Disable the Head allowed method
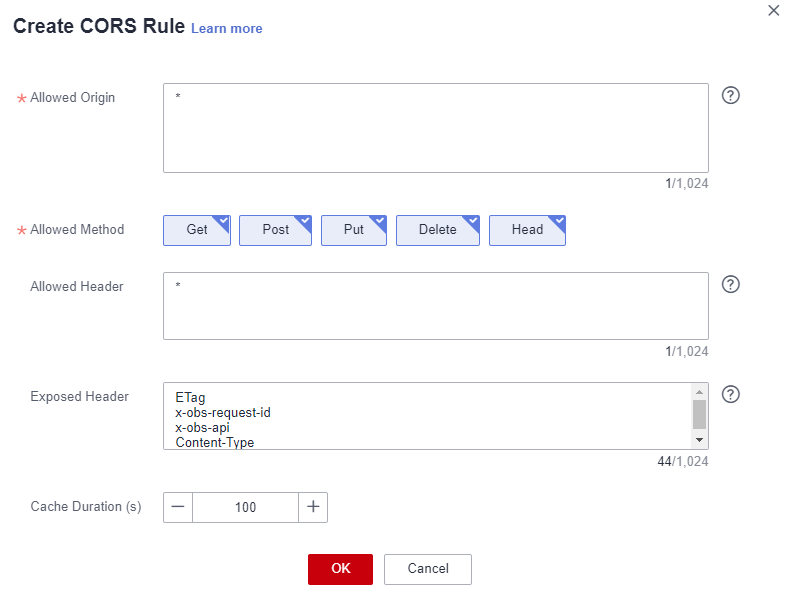 point(527,230)
